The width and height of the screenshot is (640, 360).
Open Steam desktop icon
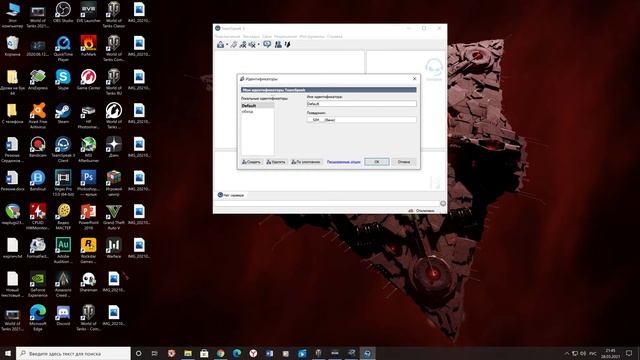pyautogui.click(x=63, y=113)
